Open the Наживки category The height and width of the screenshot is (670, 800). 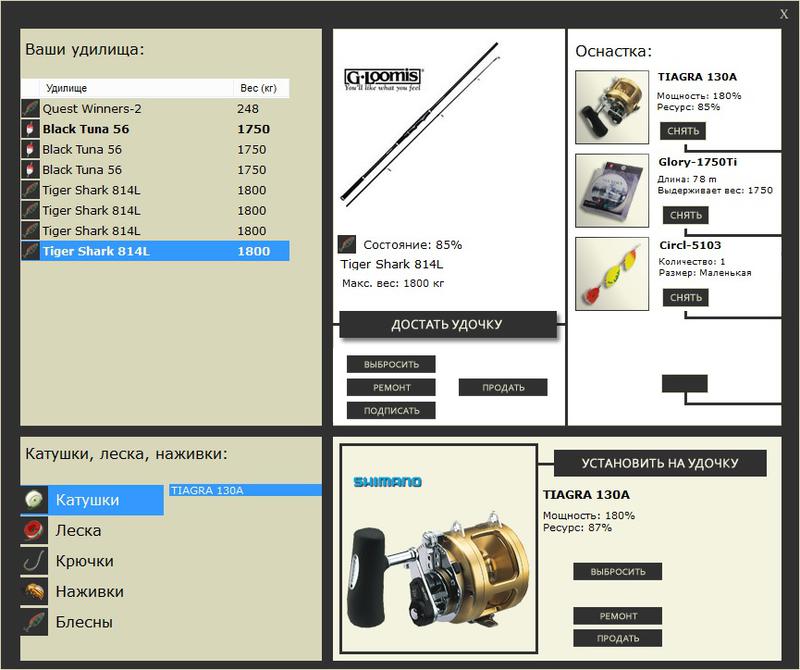[x=89, y=591]
